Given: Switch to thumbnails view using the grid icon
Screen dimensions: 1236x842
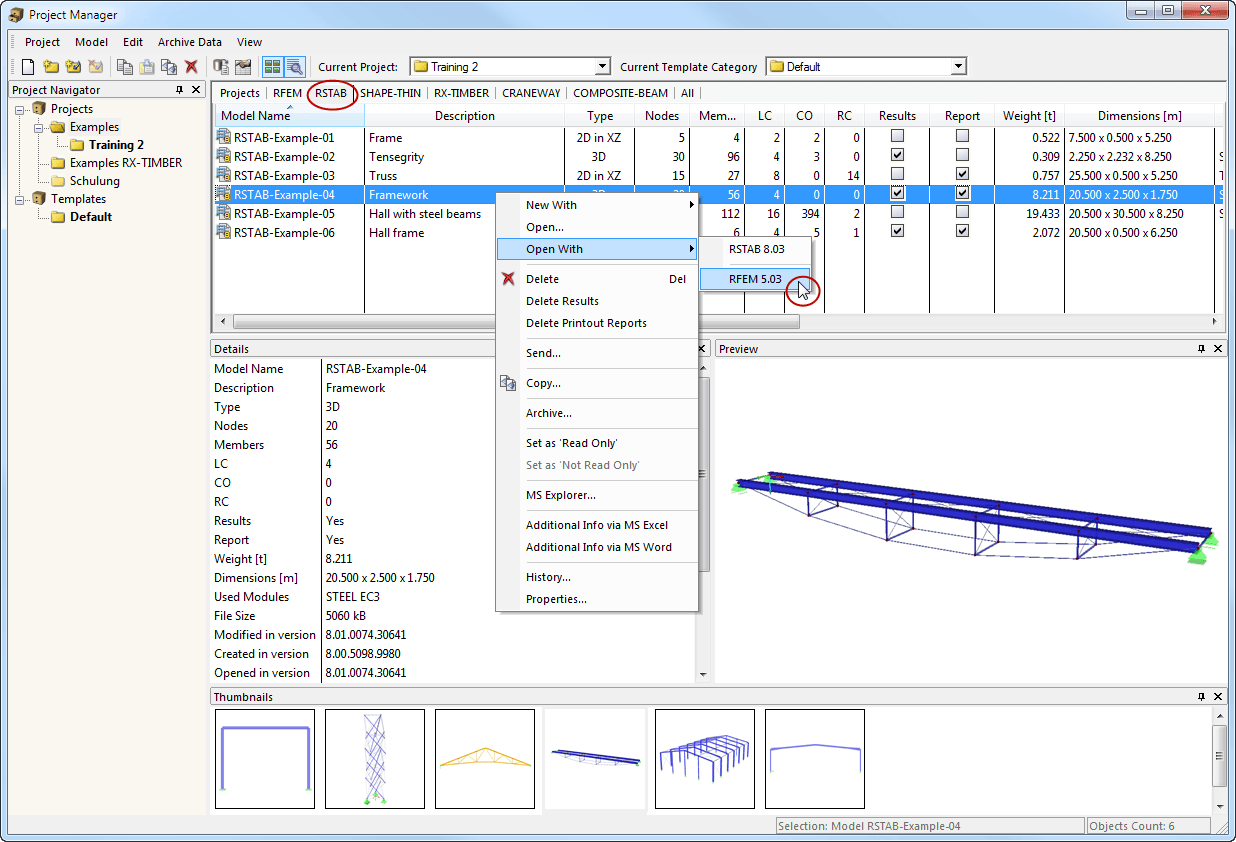Looking at the screenshot, I should (272, 67).
